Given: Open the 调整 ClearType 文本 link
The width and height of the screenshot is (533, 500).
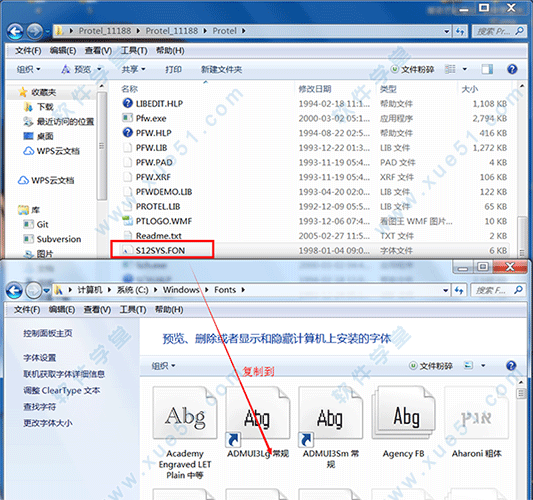Looking at the screenshot, I should point(62,391).
